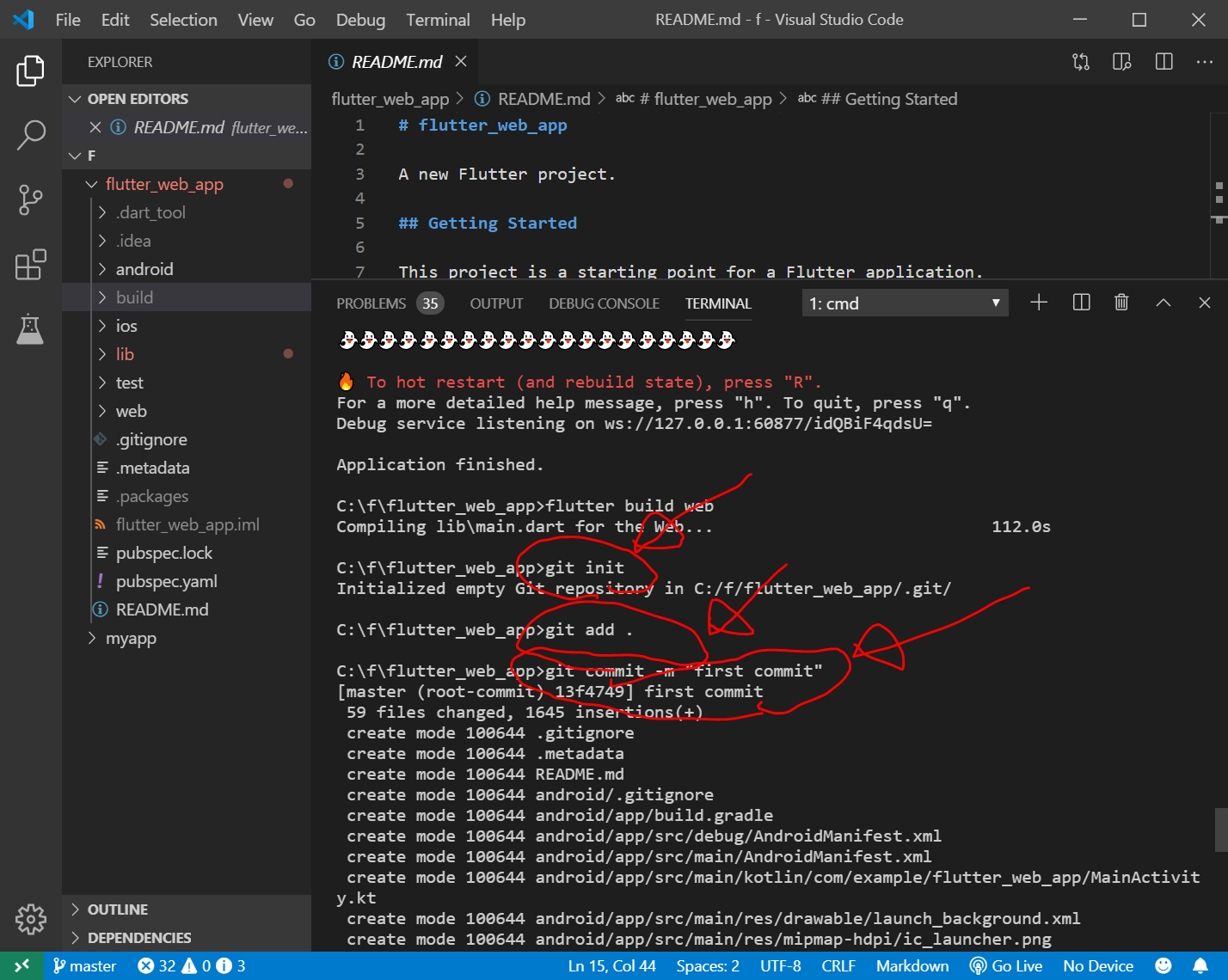Click the master branch indicator

pyautogui.click(x=84, y=965)
